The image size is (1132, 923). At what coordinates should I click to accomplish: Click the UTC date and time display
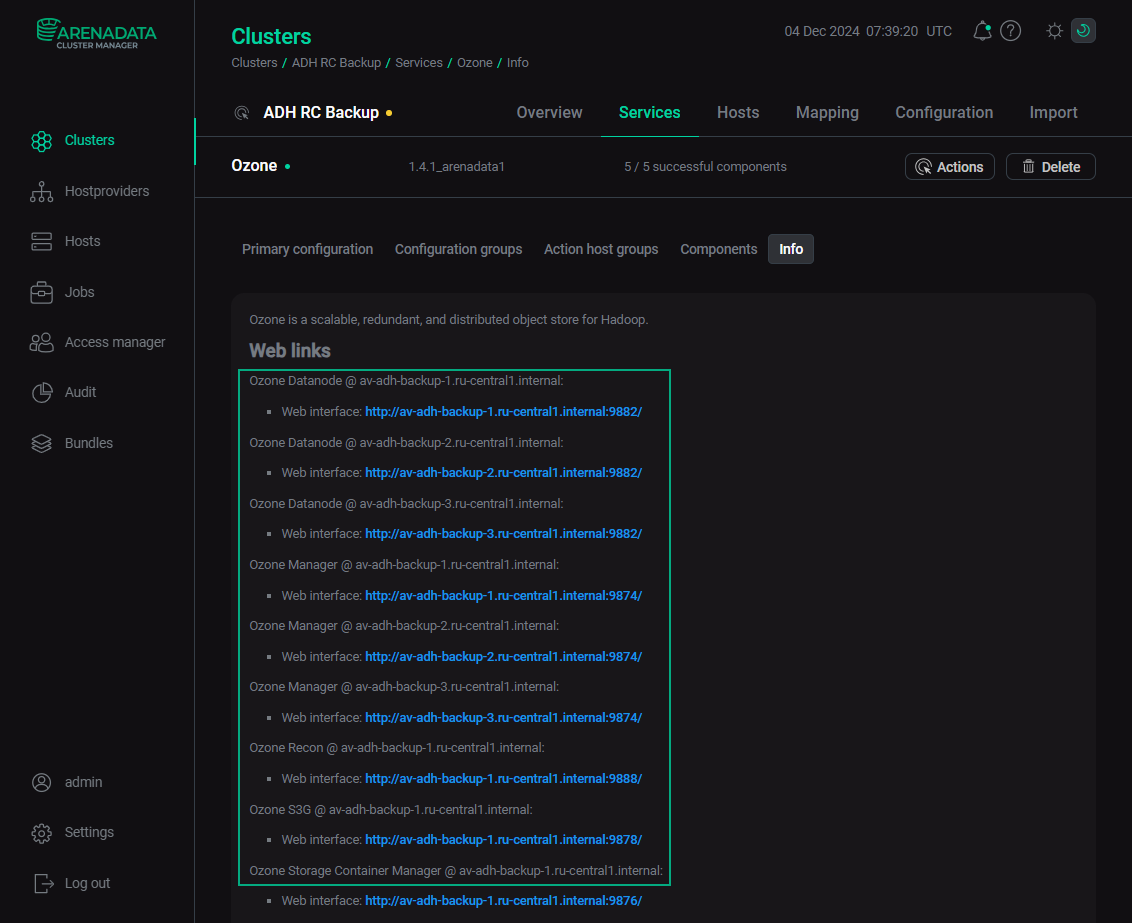tap(868, 31)
